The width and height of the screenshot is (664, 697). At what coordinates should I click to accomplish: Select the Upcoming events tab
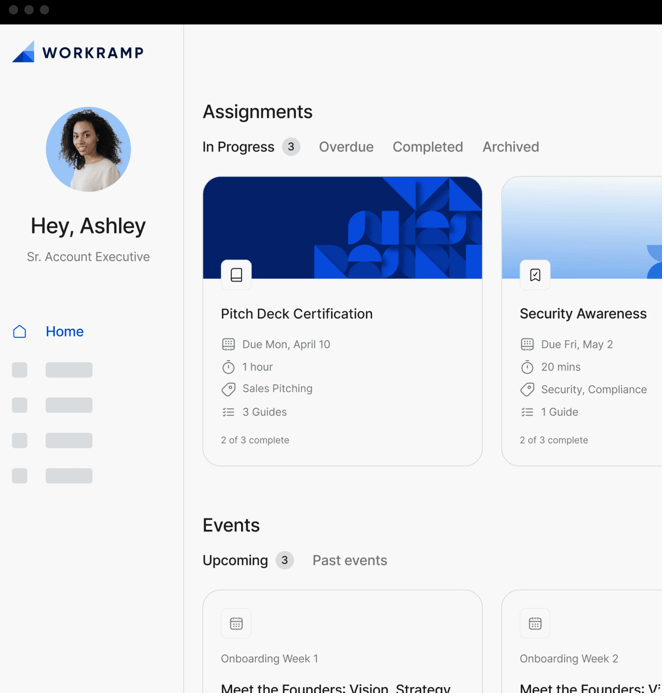point(235,561)
